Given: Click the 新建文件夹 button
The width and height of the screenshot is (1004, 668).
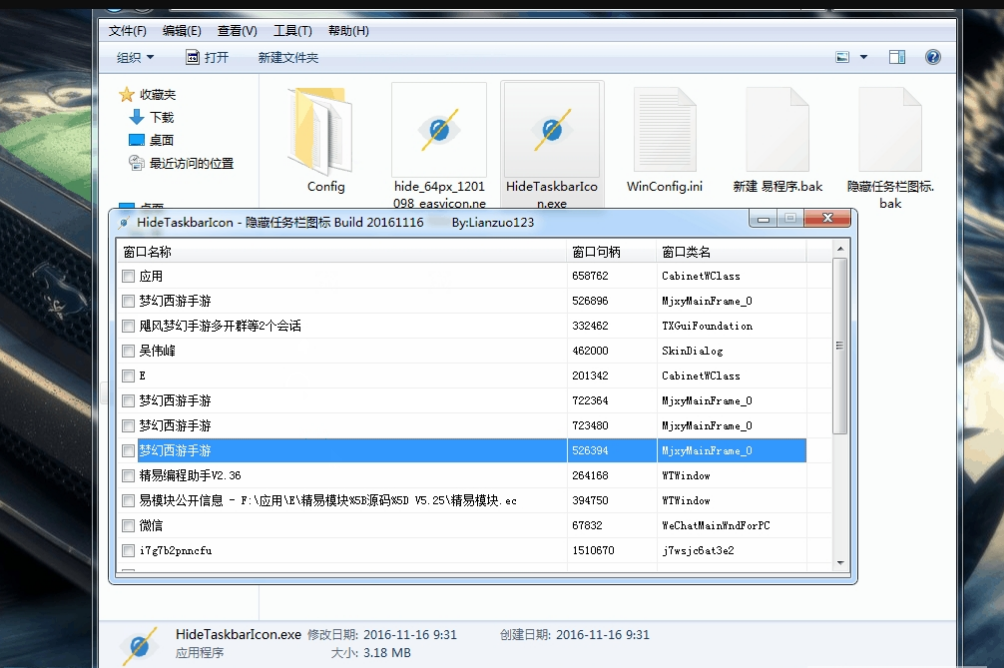Looking at the screenshot, I should [288, 58].
